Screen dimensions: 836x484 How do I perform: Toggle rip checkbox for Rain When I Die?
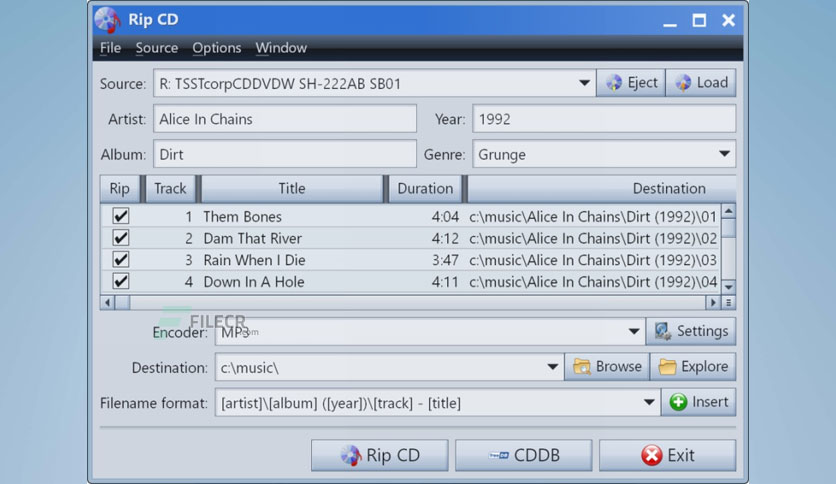tap(121, 260)
